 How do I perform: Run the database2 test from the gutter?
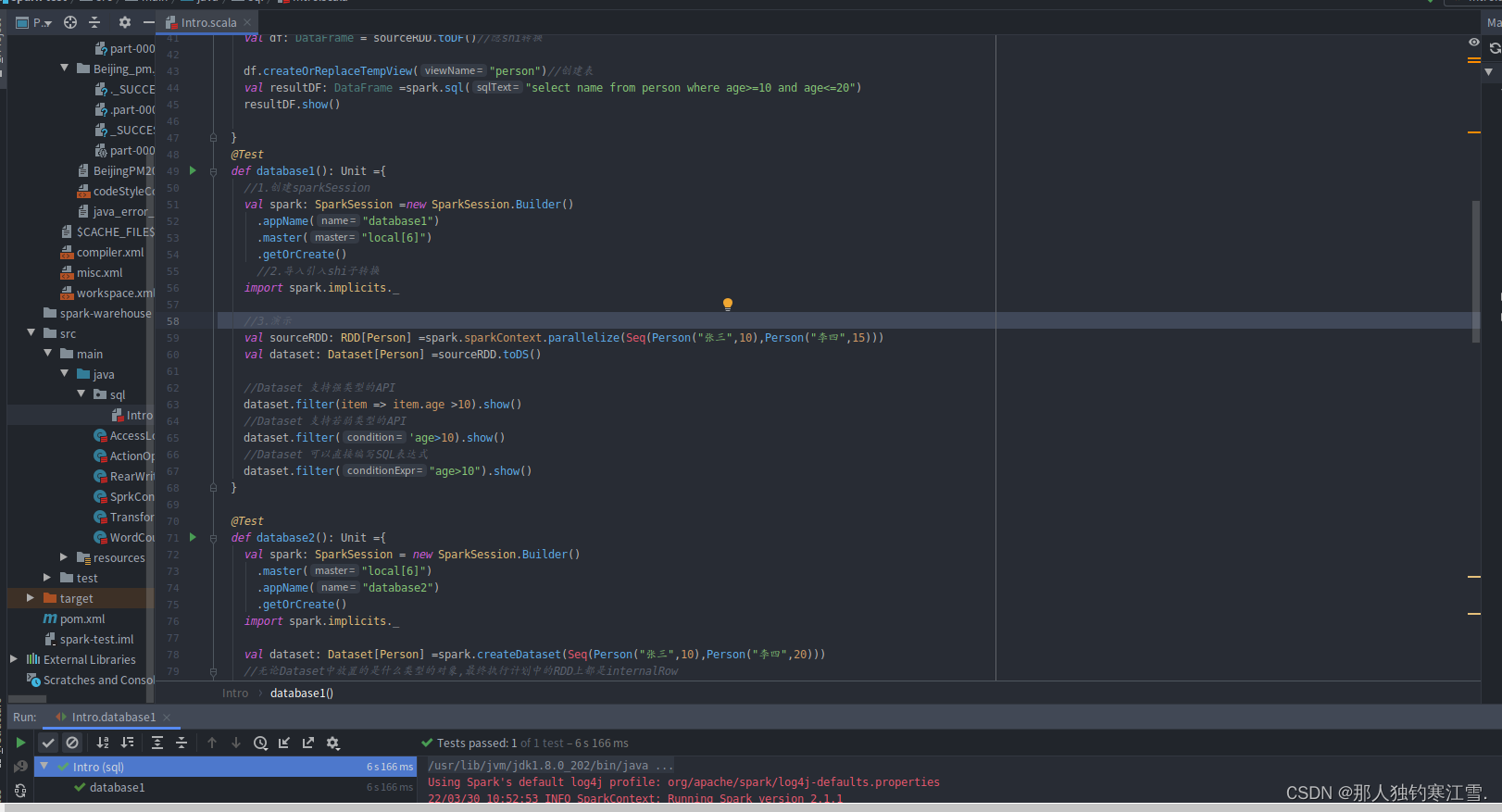tap(193, 537)
